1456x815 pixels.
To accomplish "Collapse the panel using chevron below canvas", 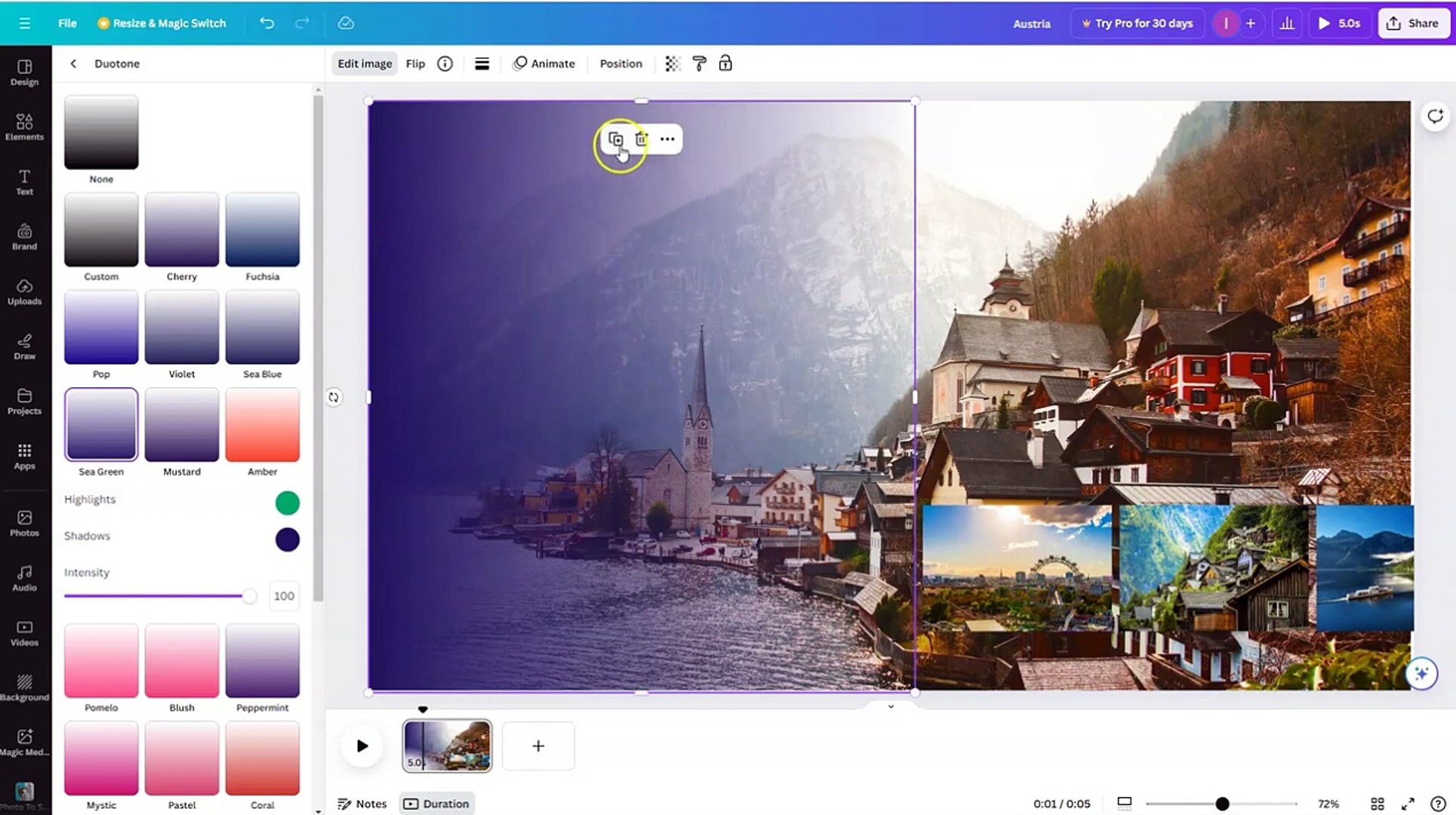I will (890, 706).
